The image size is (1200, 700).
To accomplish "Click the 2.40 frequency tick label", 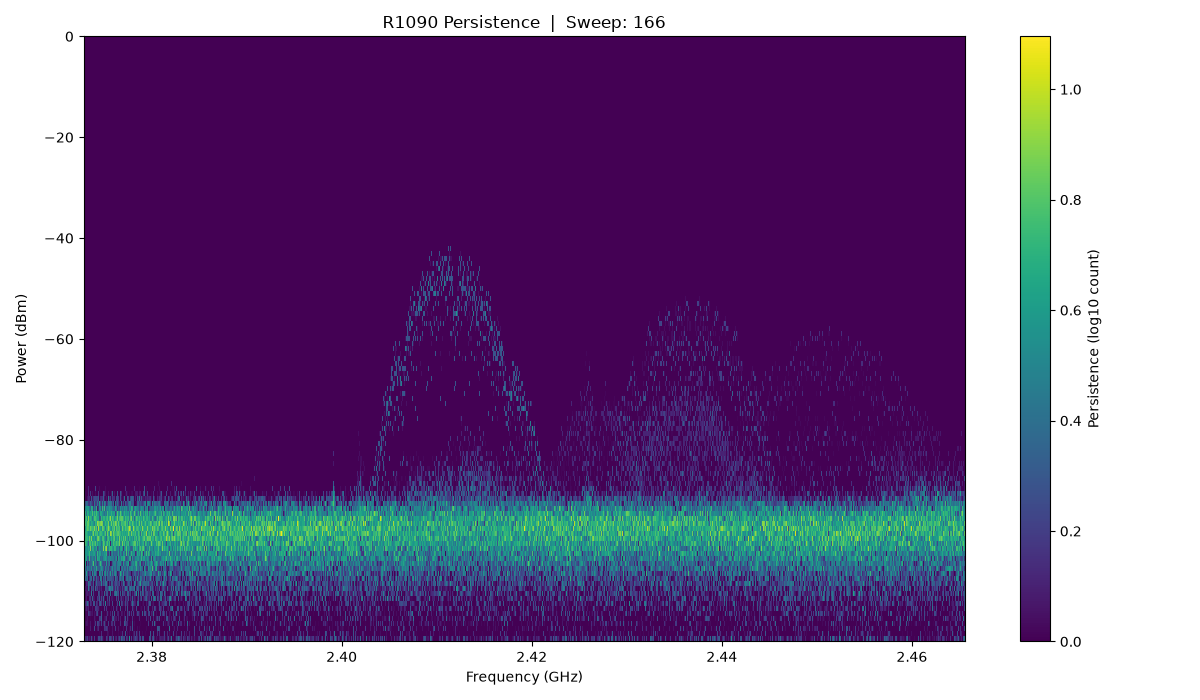I will [342, 657].
